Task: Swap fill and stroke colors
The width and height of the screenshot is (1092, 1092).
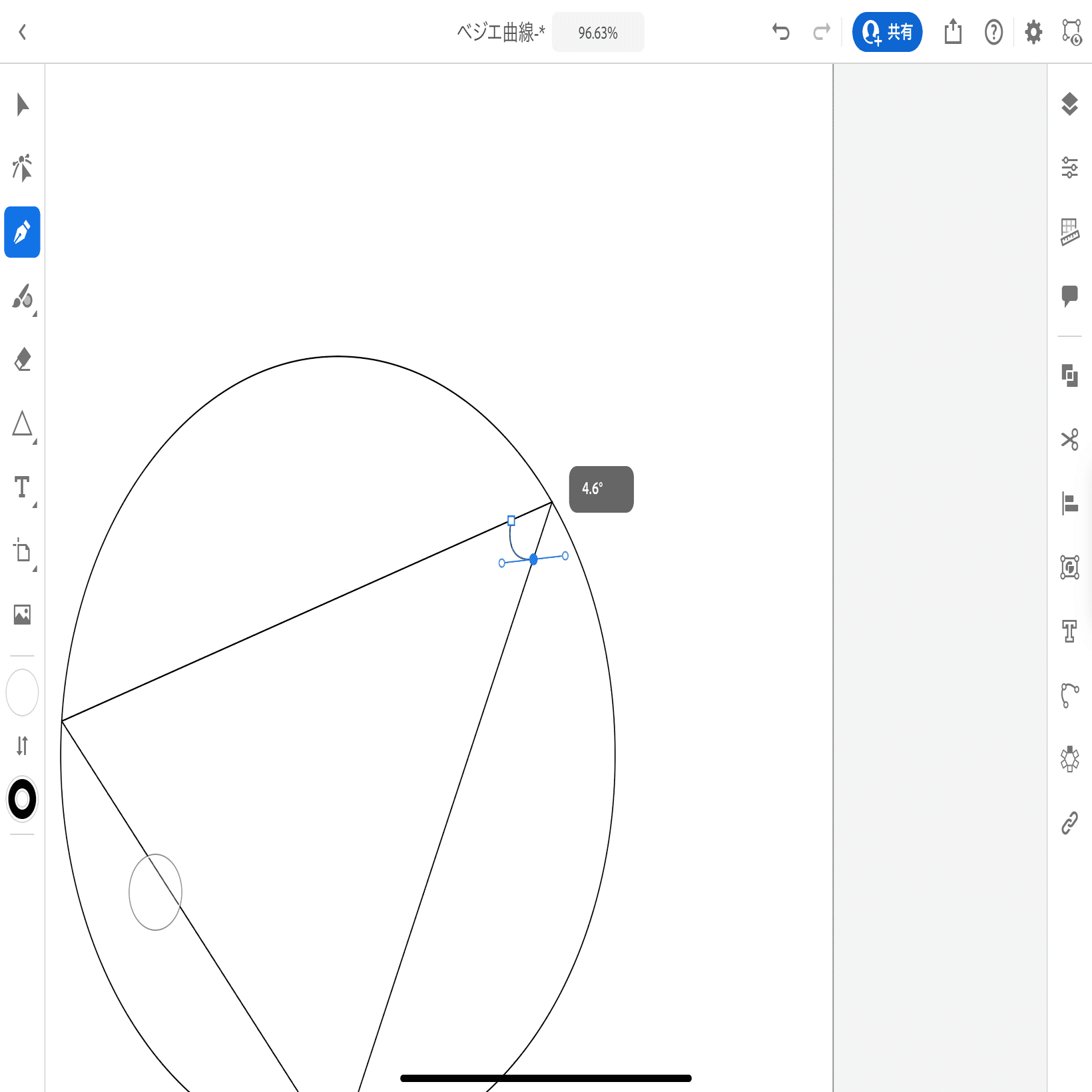Action: pos(22,746)
